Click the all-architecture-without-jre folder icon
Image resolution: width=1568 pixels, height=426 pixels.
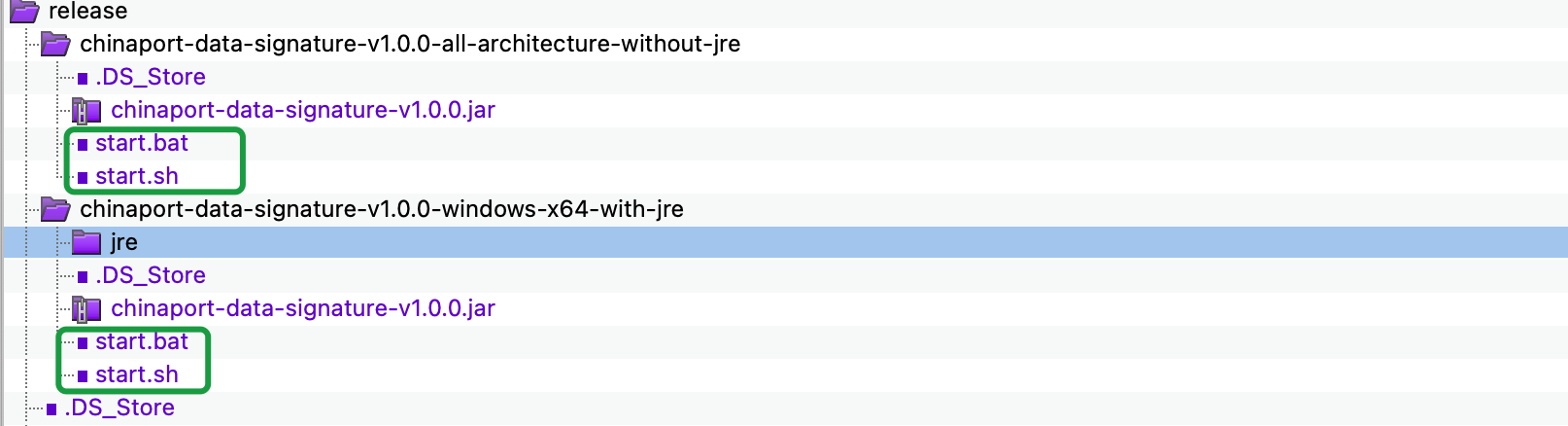pos(55,44)
